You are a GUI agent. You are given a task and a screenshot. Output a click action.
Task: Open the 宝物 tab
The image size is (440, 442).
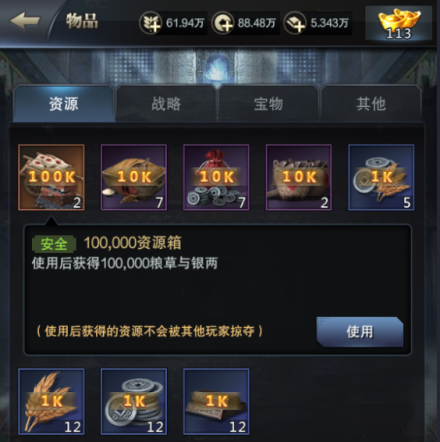click(x=269, y=104)
